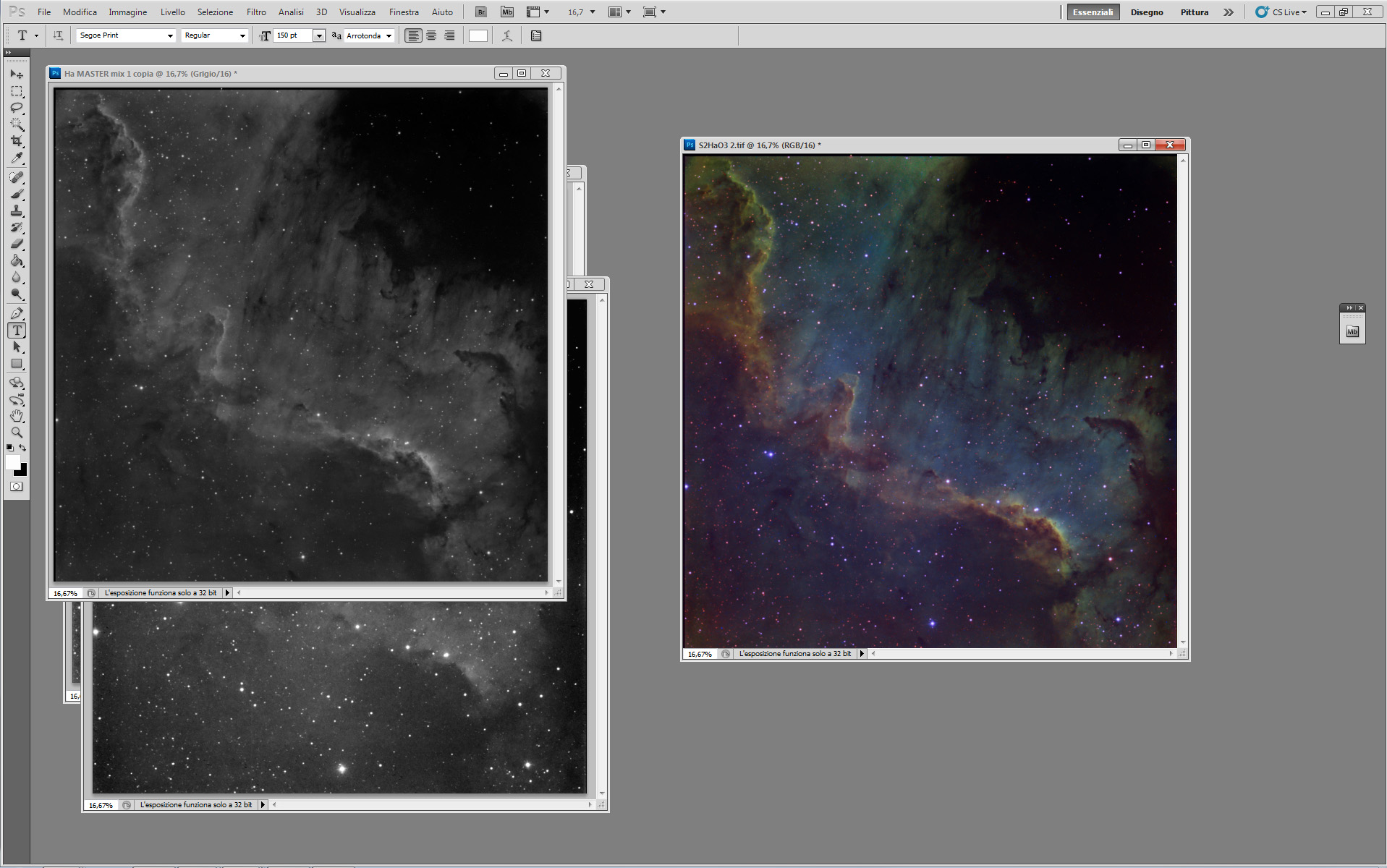Open status info arrow in S2HaO3 window
The image size is (1387, 868).
[x=862, y=653]
